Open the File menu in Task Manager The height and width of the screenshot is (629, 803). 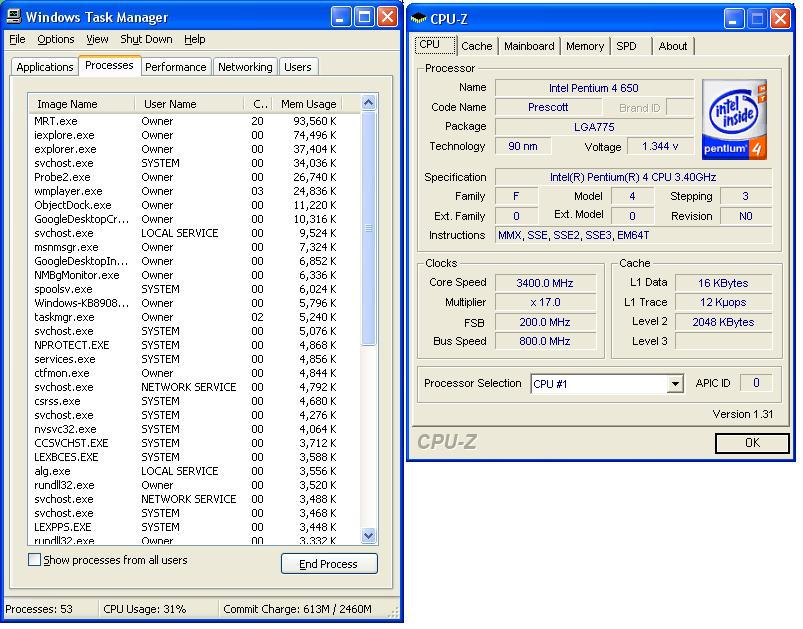tap(17, 39)
